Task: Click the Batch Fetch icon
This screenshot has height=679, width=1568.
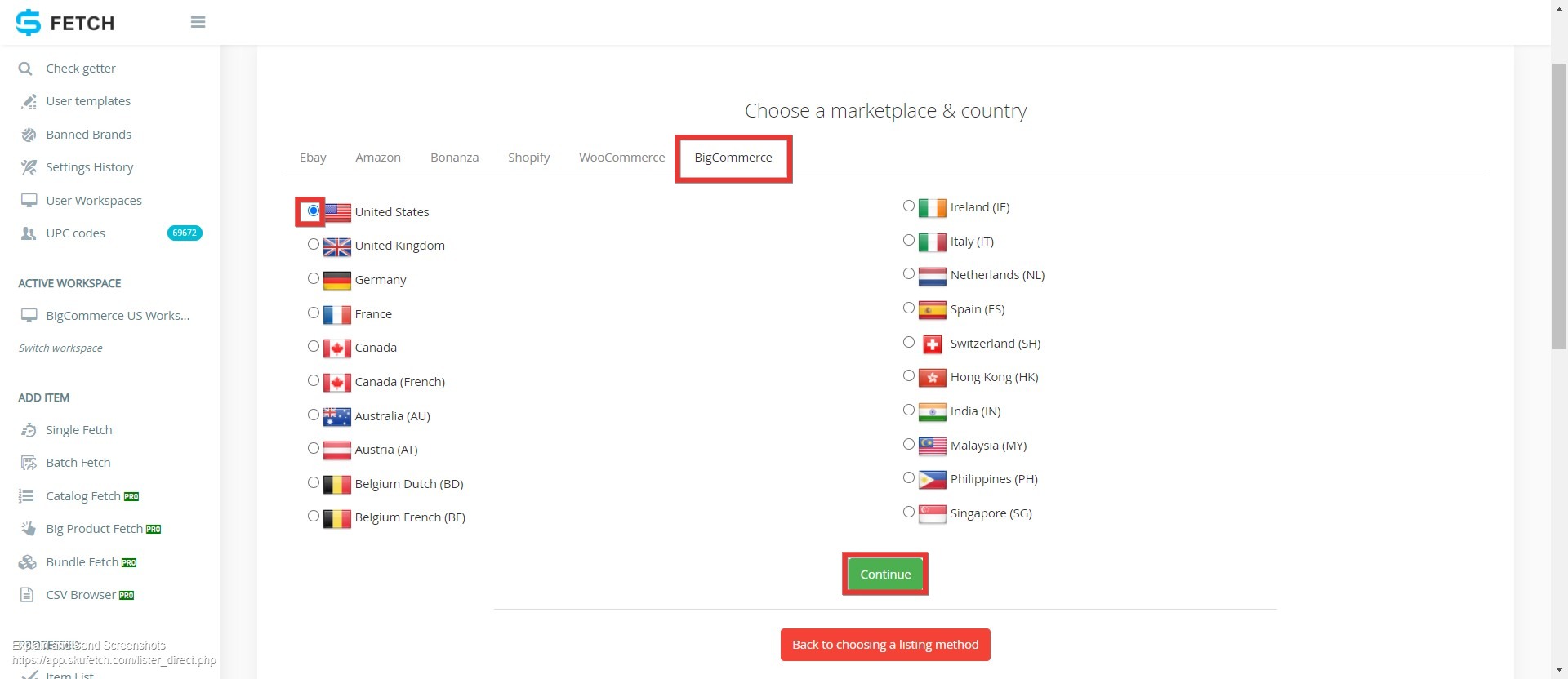Action: pyautogui.click(x=29, y=463)
